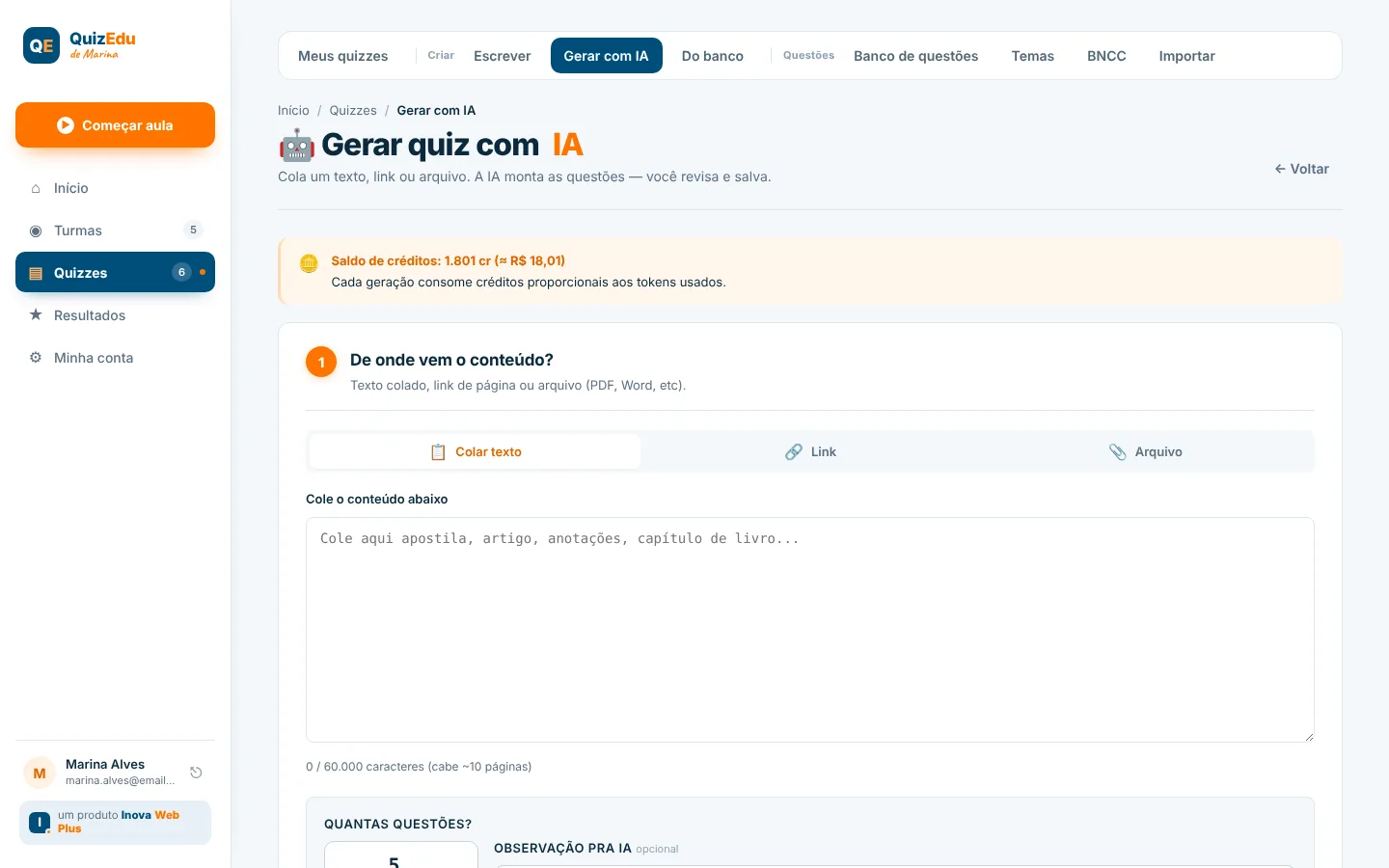The image size is (1389, 868).
Task: Click the Marina Alves profile name
Action: click(x=105, y=764)
